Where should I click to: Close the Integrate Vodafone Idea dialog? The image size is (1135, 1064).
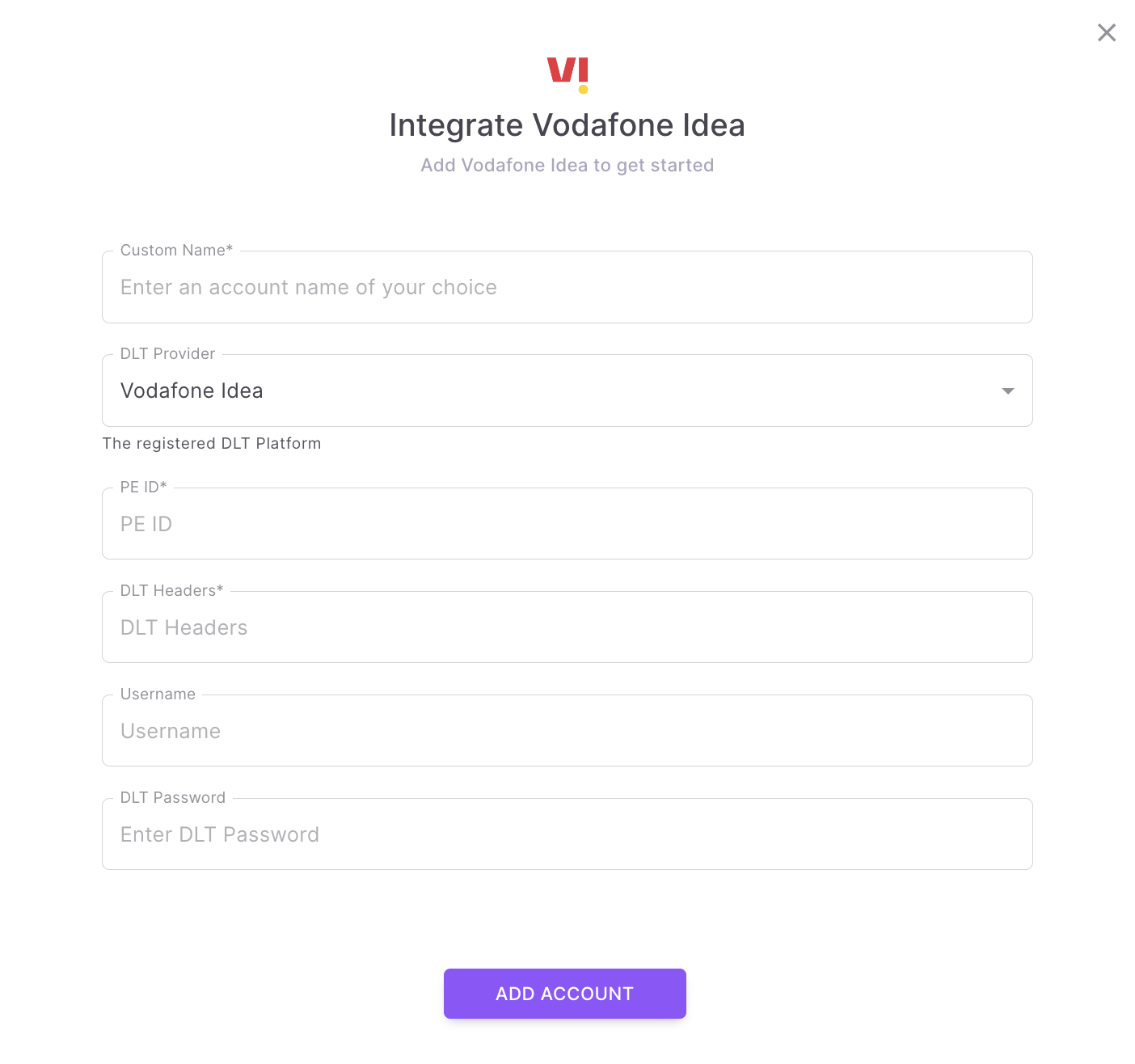point(1107,32)
